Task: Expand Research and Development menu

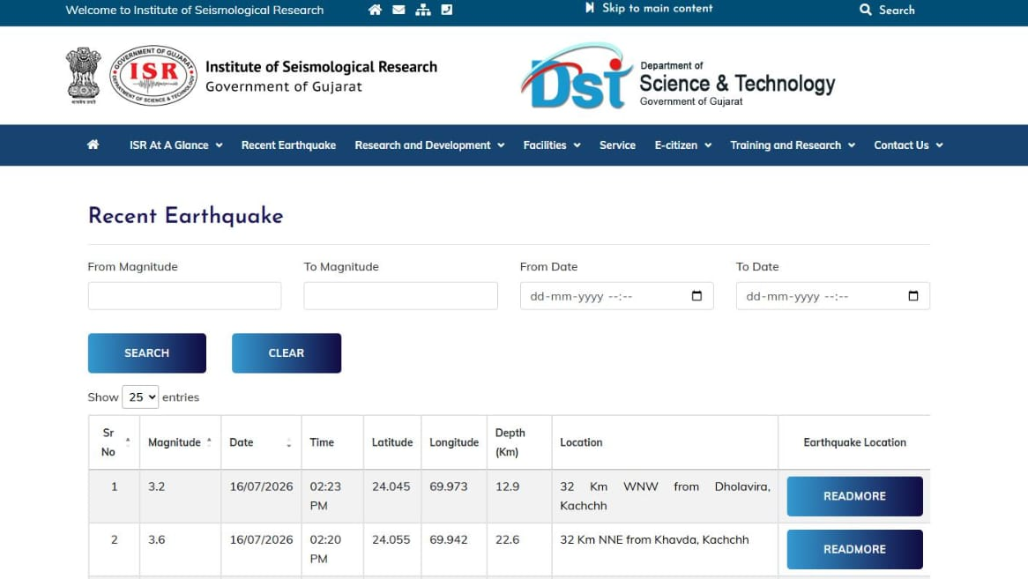Action: (429, 145)
